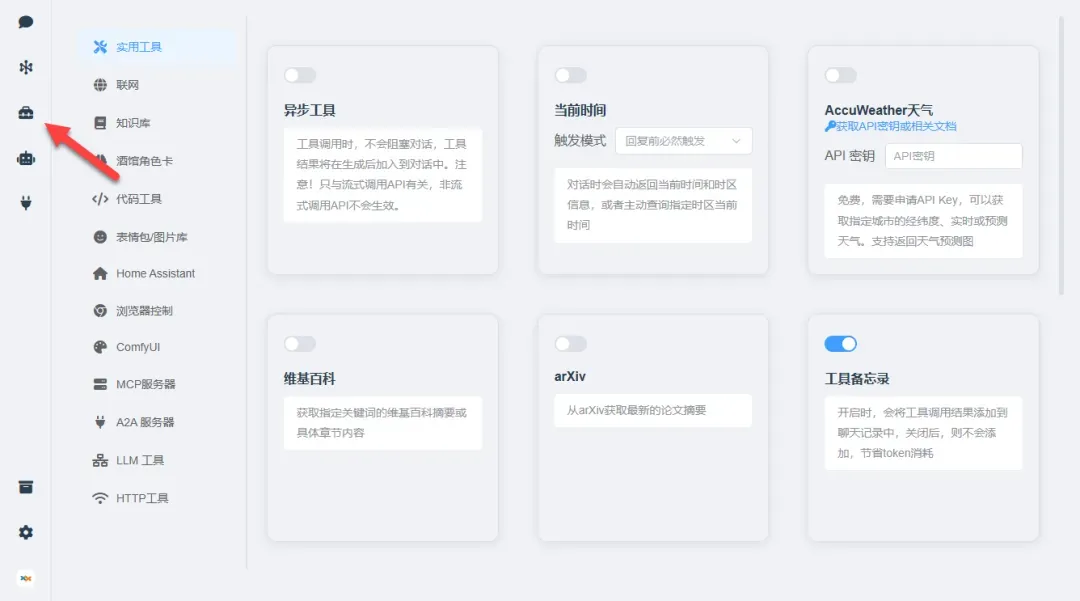The image size is (1080, 601).
Task: Click the app logo at bottom of left rail
Action: coord(25,578)
